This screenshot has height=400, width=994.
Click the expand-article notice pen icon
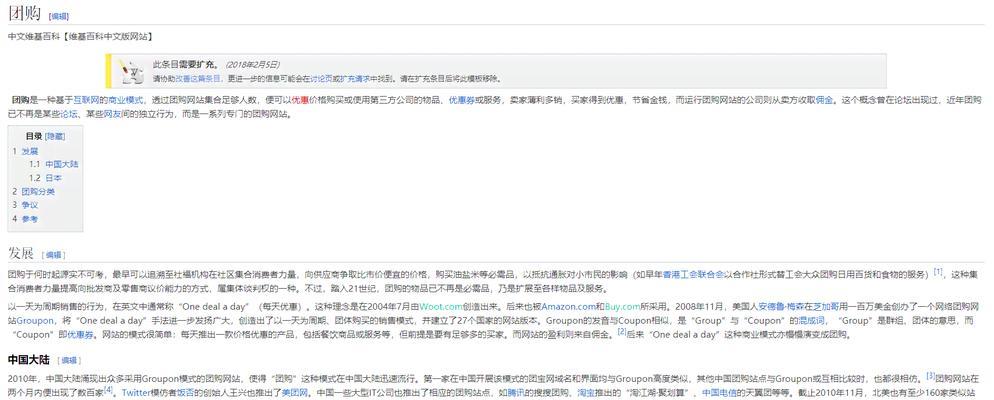pyautogui.click(x=132, y=71)
